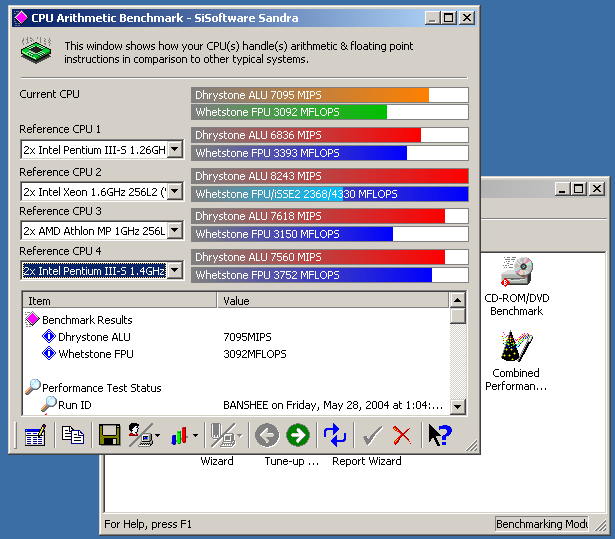Click the Tune-up label in back window

[x=291, y=461]
